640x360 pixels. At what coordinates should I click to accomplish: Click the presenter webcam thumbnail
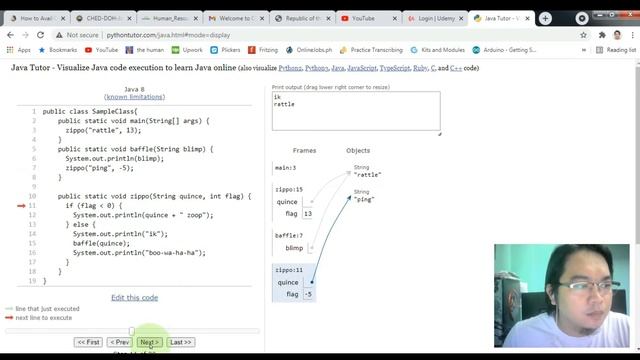click(562, 296)
